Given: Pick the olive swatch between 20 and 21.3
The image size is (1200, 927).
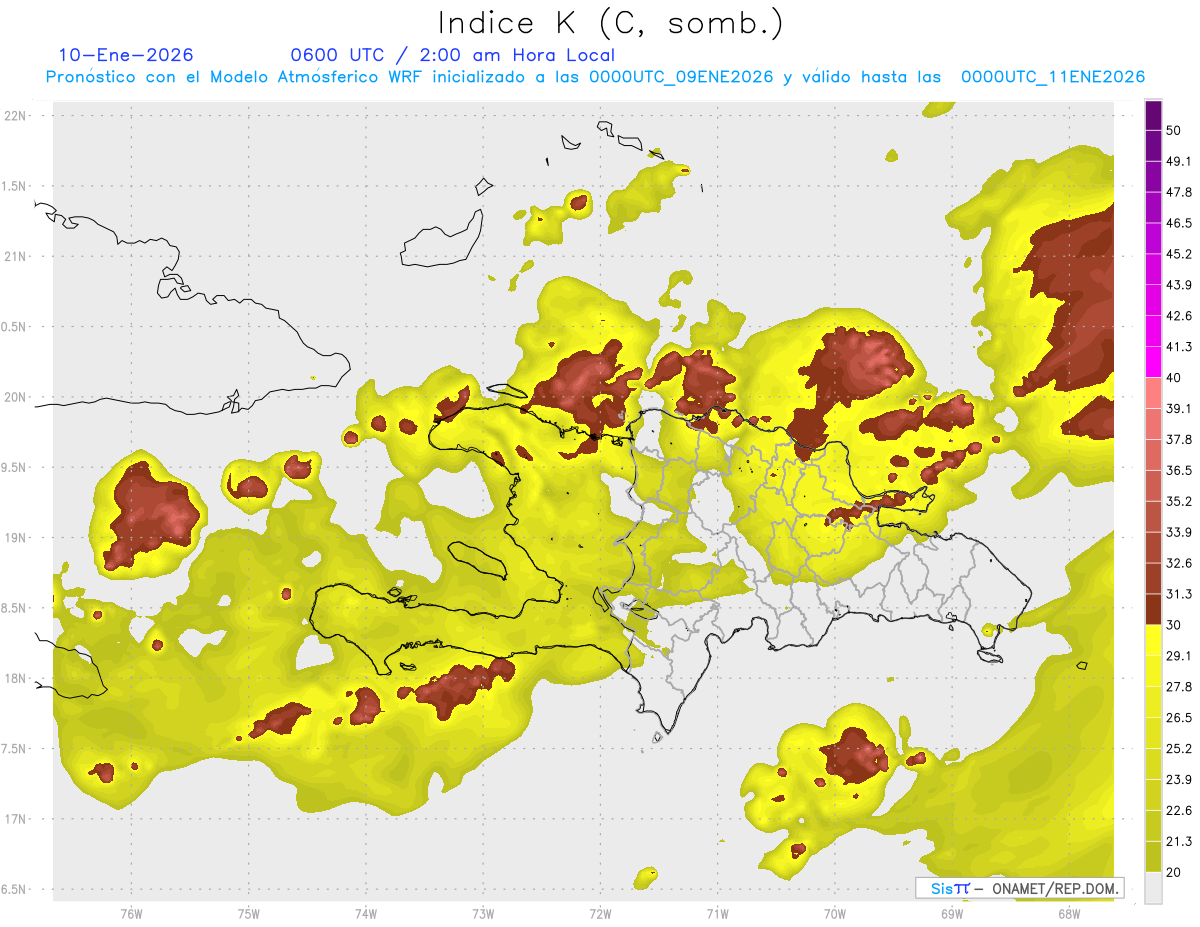Looking at the screenshot, I should (x=1153, y=857).
